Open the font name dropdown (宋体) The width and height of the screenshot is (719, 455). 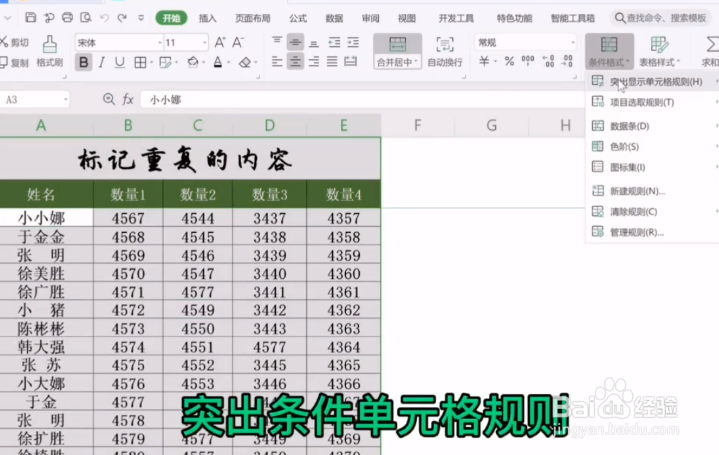pos(160,43)
